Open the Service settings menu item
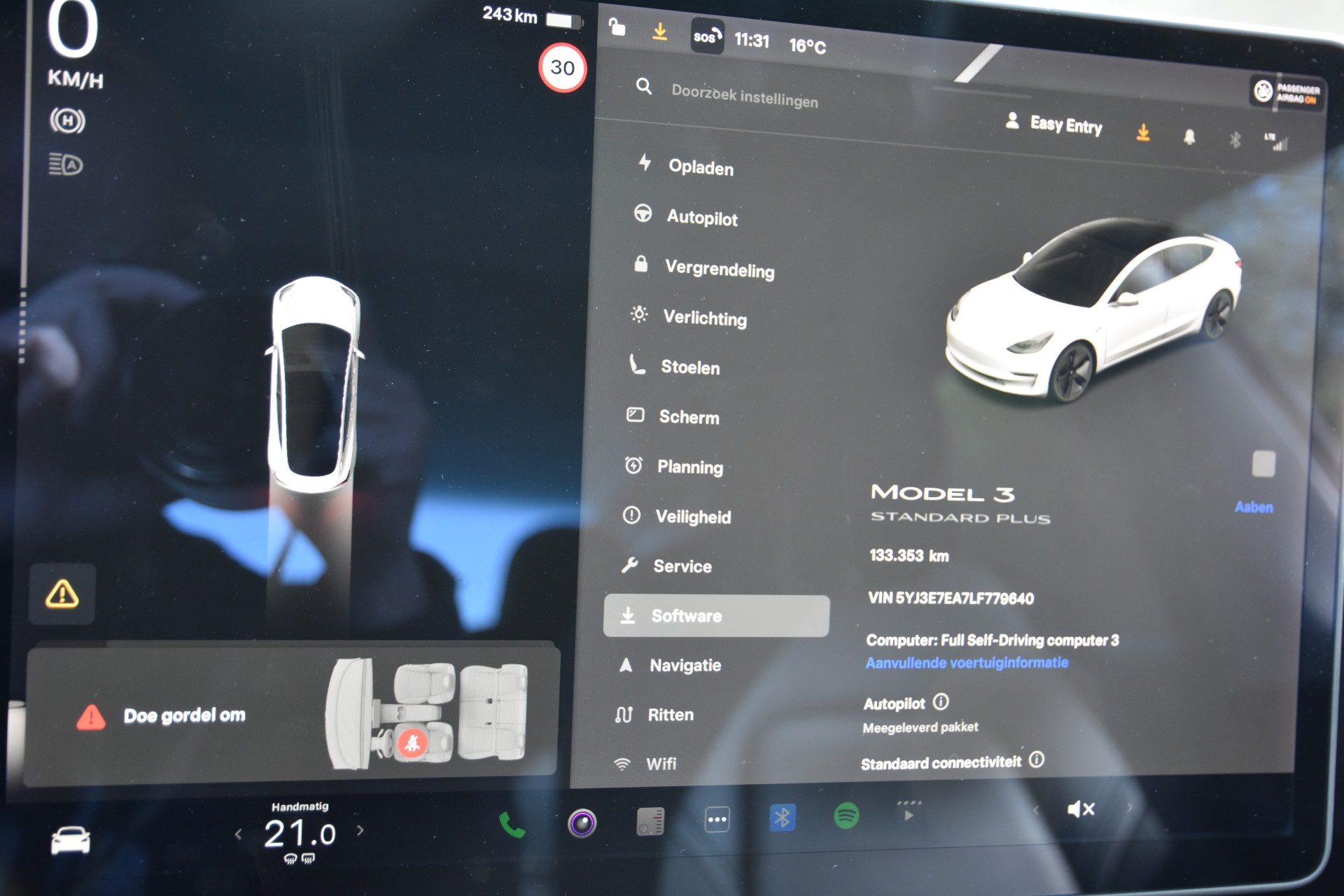The height and width of the screenshot is (896, 1344). coord(682,566)
